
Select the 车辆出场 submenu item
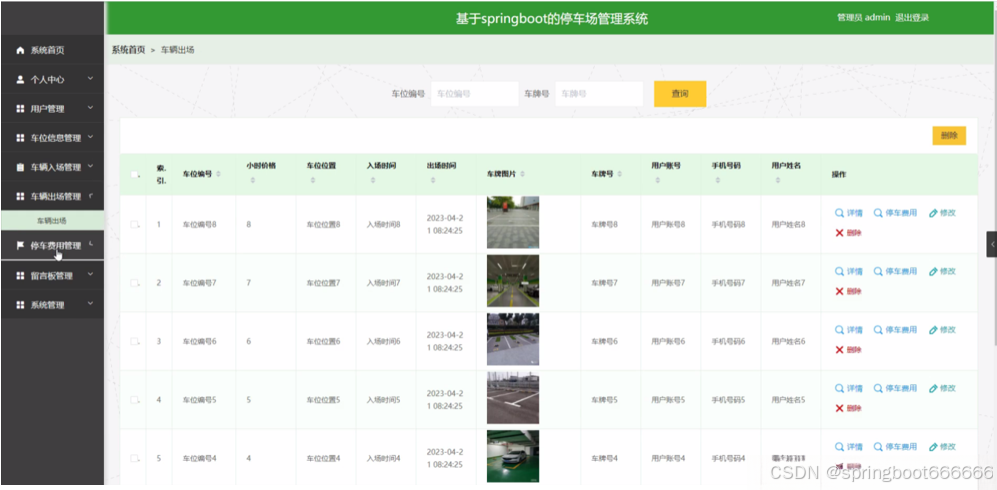tap(52, 221)
